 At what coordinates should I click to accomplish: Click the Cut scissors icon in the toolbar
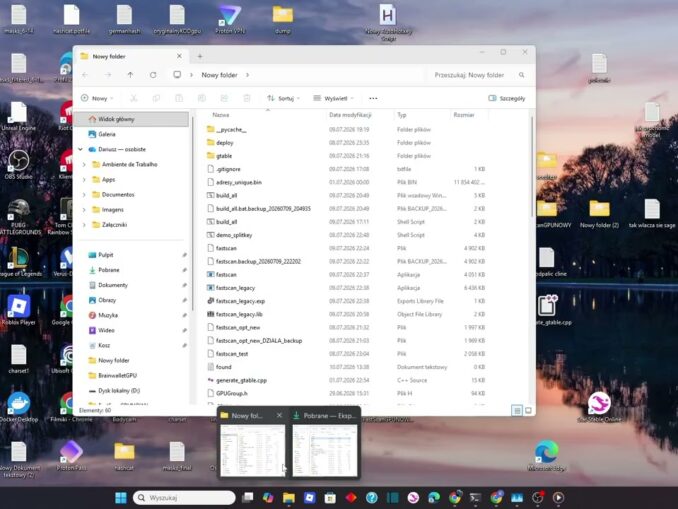tap(134, 98)
